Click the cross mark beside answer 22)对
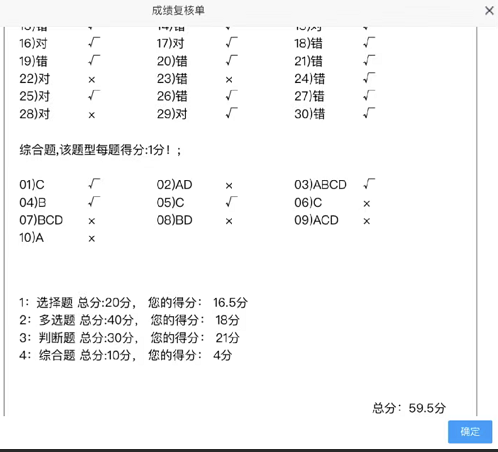This screenshot has width=498, height=452. click(x=92, y=80)
